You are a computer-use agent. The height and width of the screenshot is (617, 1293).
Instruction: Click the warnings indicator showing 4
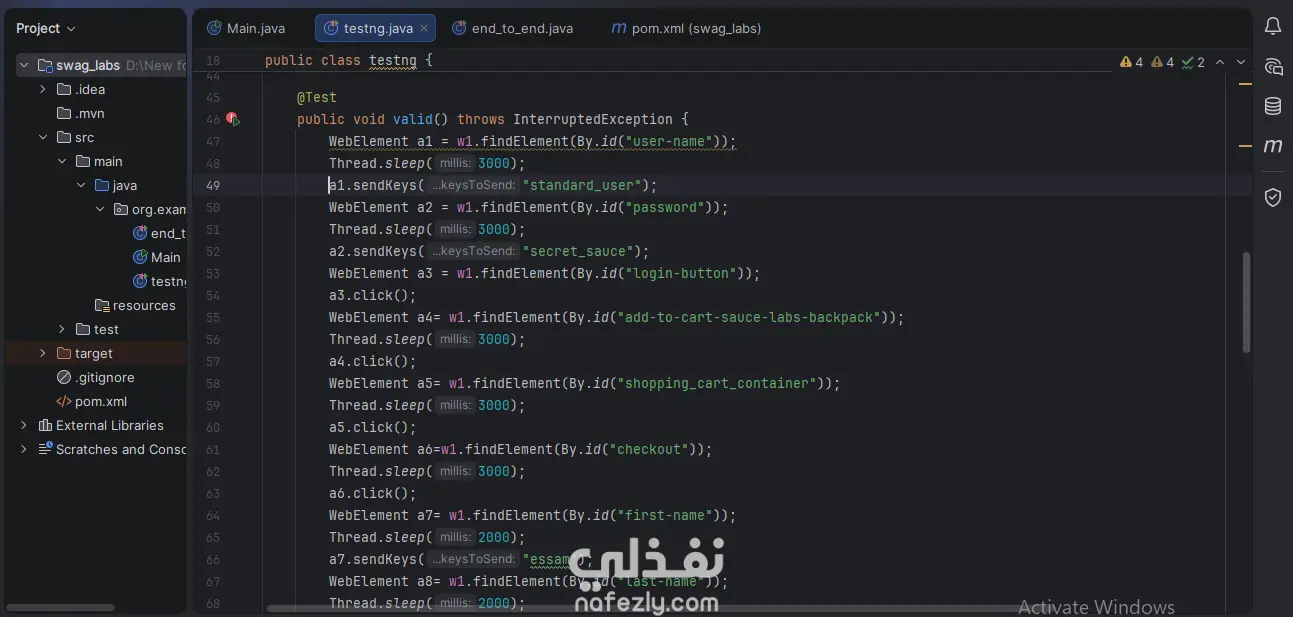coord(1132,62)
